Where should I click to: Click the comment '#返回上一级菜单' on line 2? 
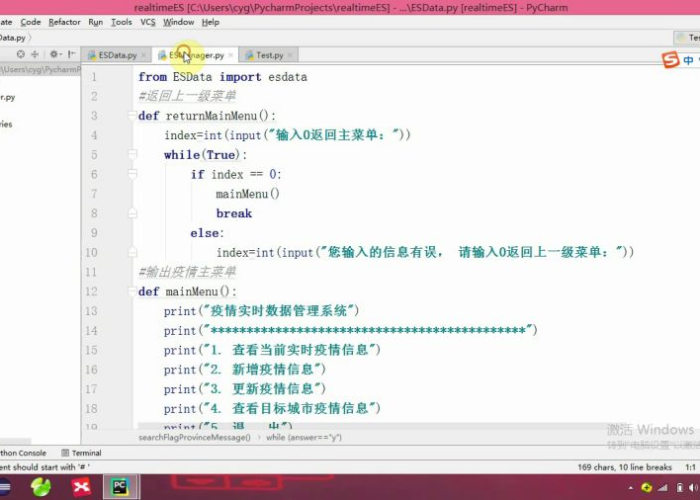coord(187,96)
